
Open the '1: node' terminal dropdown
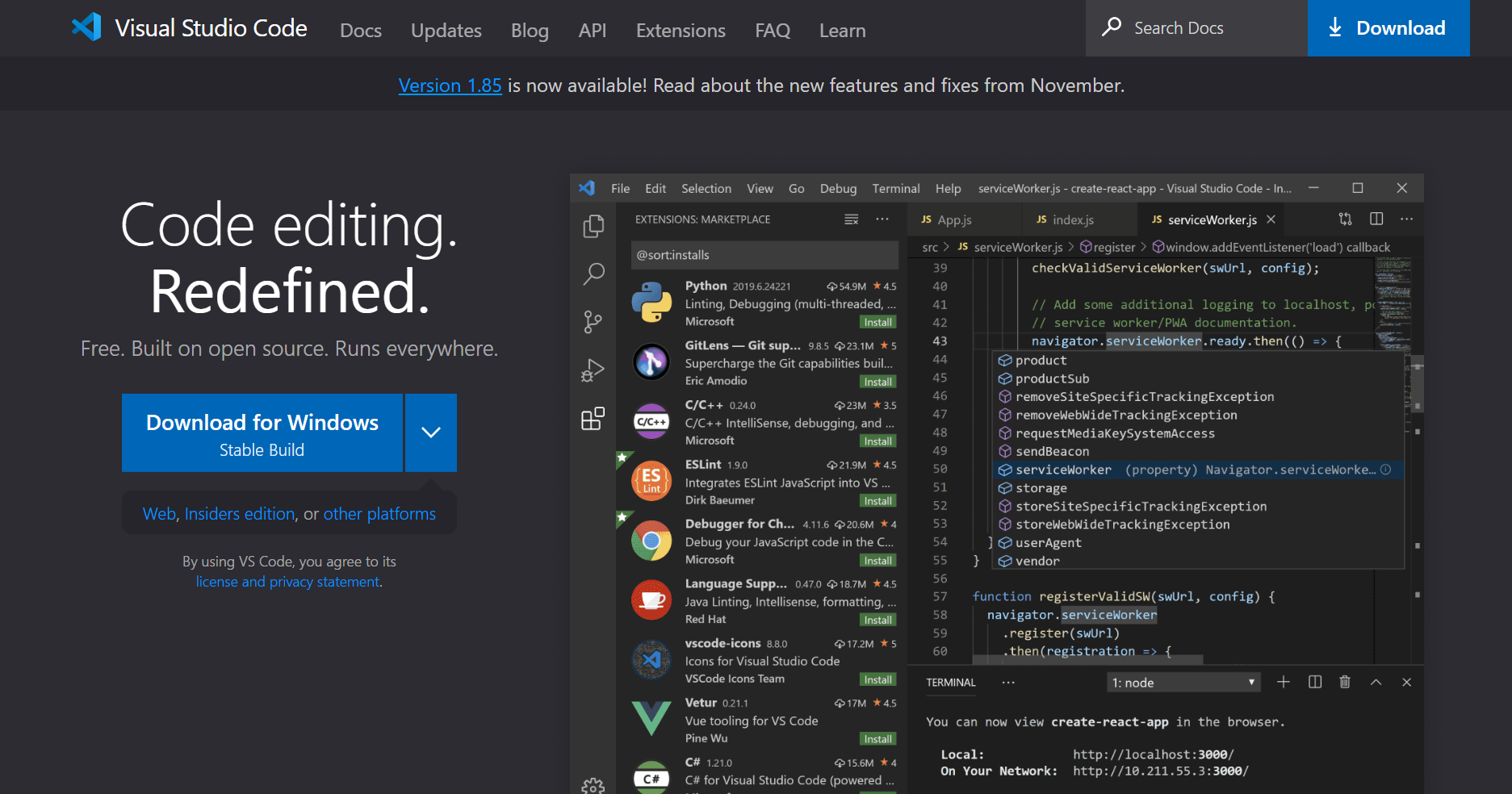[x=1182, y=682]
